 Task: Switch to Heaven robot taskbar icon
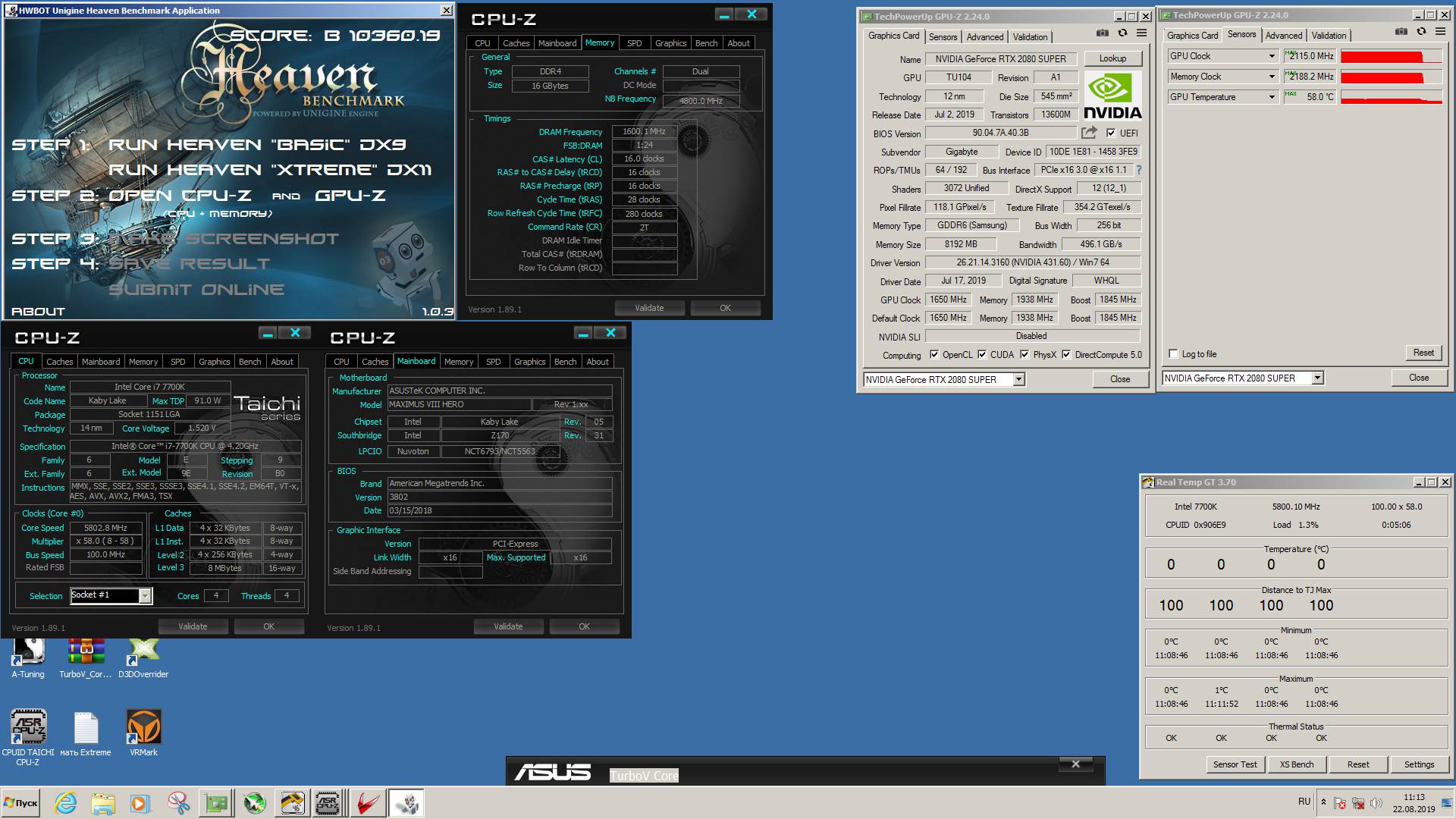(x=406, y=803)
